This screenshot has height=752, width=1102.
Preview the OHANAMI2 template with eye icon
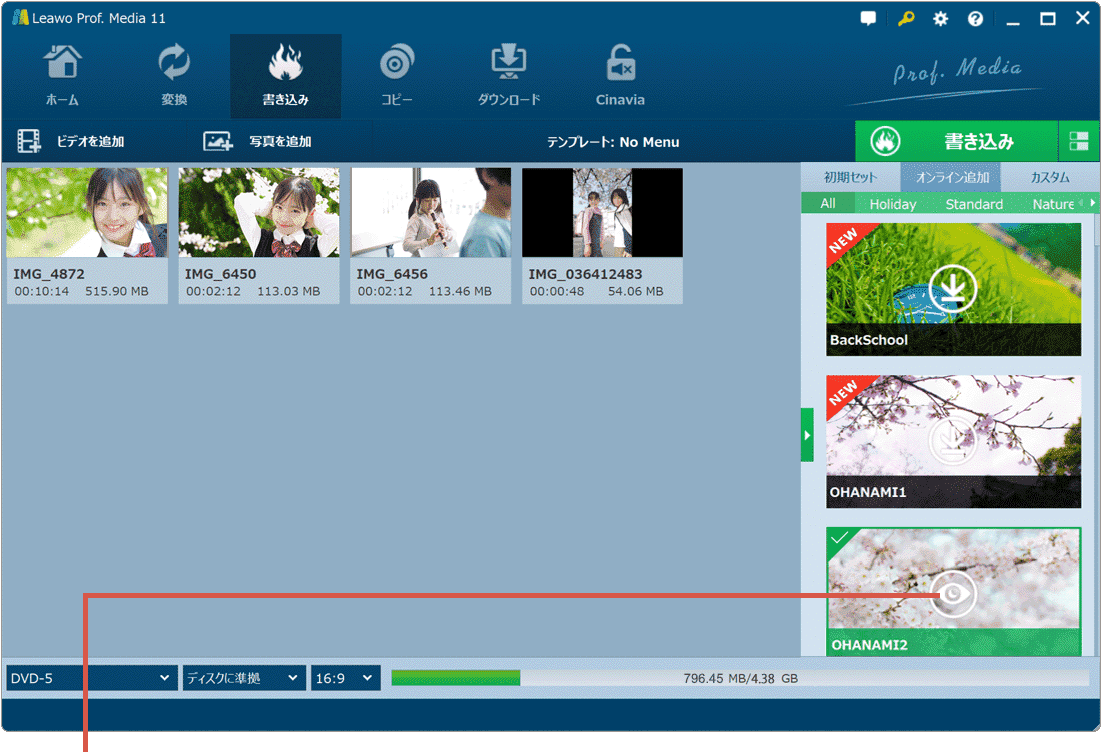pos(953,594)
